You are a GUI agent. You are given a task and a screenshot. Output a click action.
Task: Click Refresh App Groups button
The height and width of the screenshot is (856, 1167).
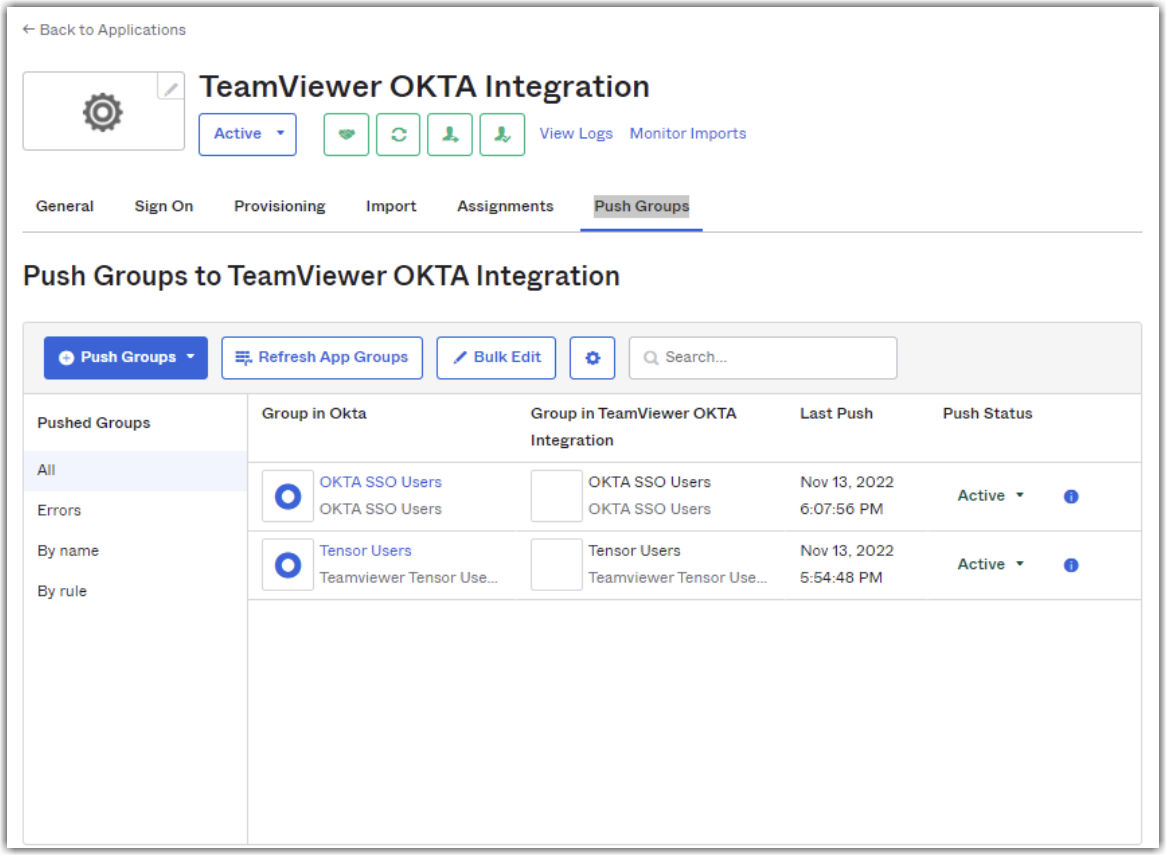click(x=322, y=358)
